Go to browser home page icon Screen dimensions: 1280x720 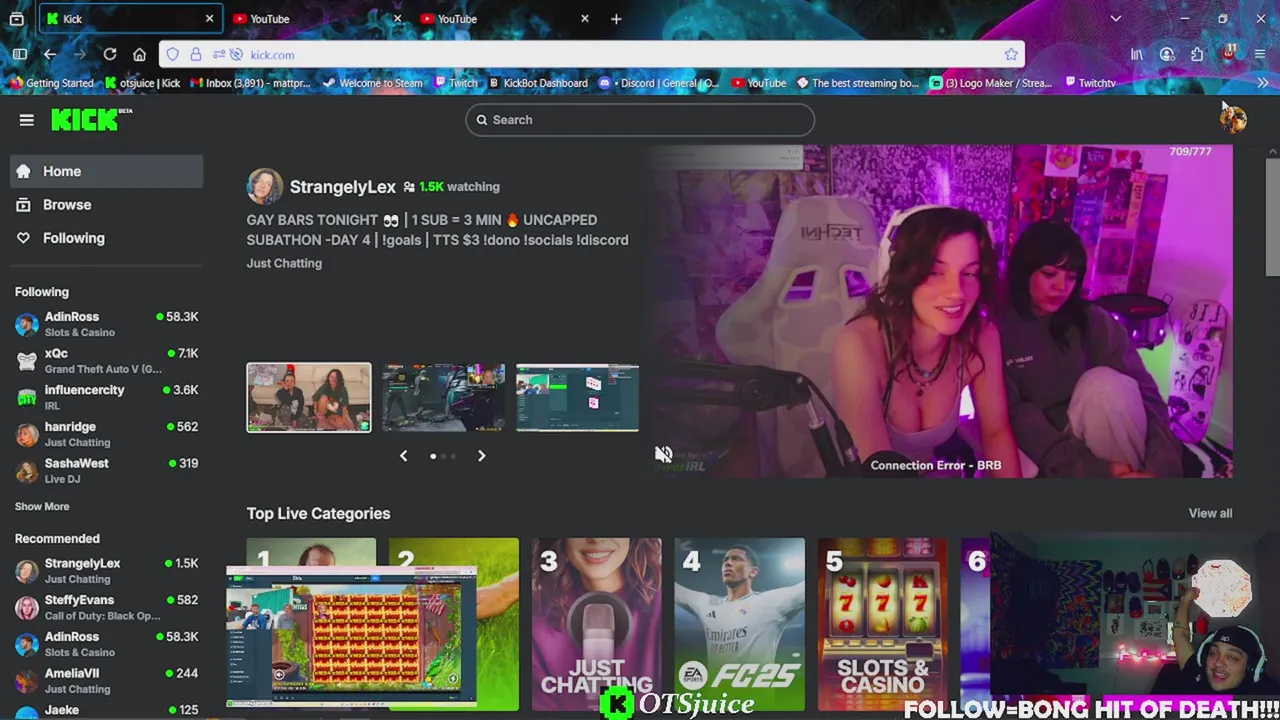(x=140, y=55)
